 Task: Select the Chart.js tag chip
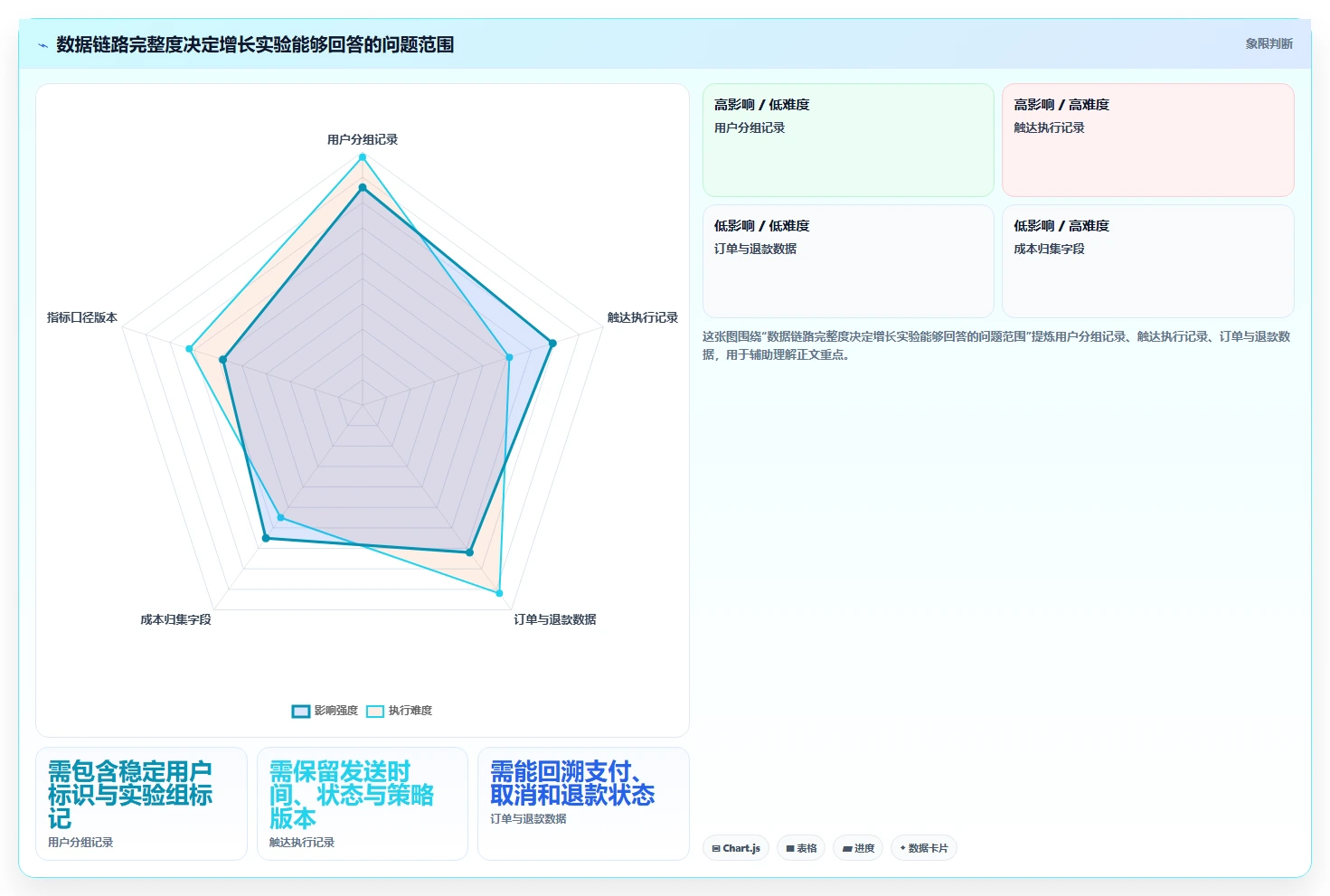[736, 848]
